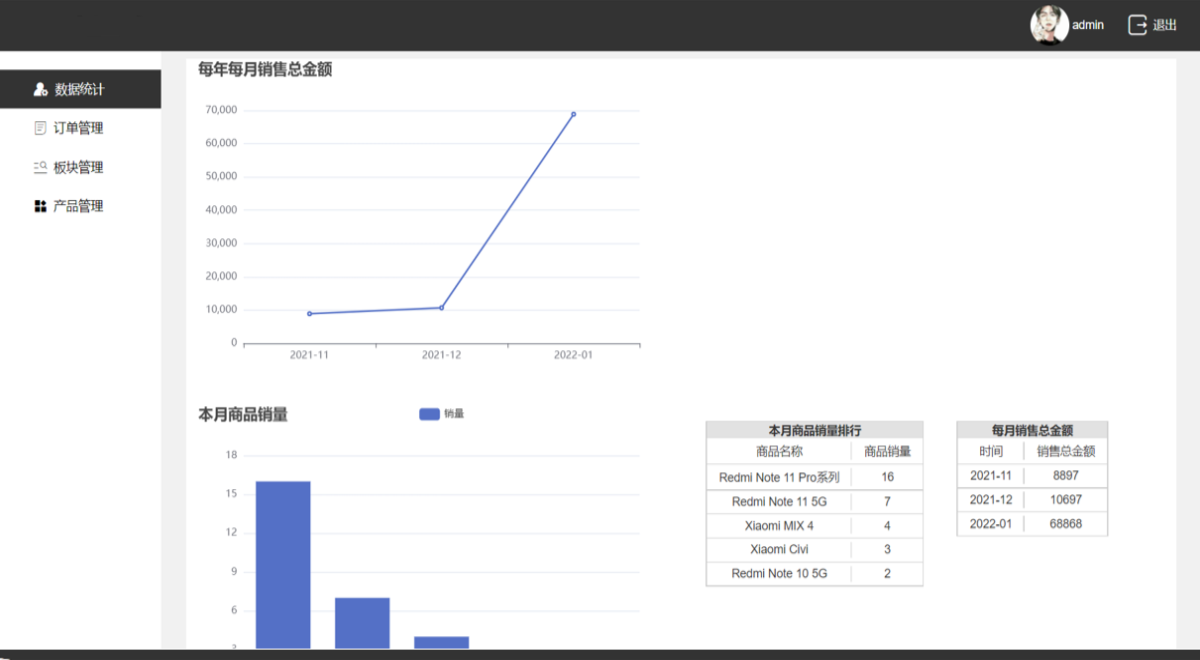This screenshot has width=1200, height=660.
Task: Toggle the 销量 legend color swatch
Action: tap(430, 414)
